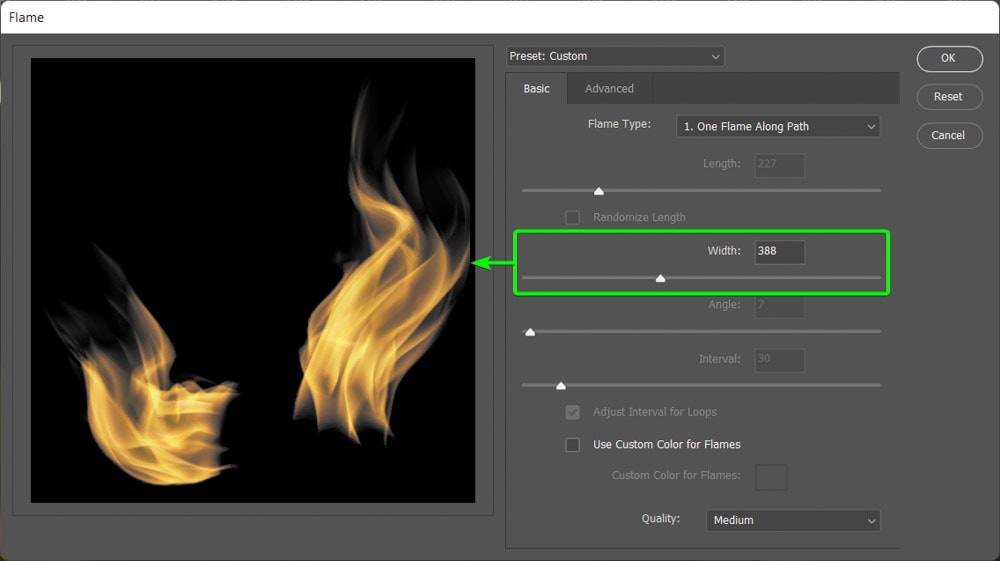Click the Length slider handle
The height and width of the screenshot is (561, 1000).
click(599, 191)
